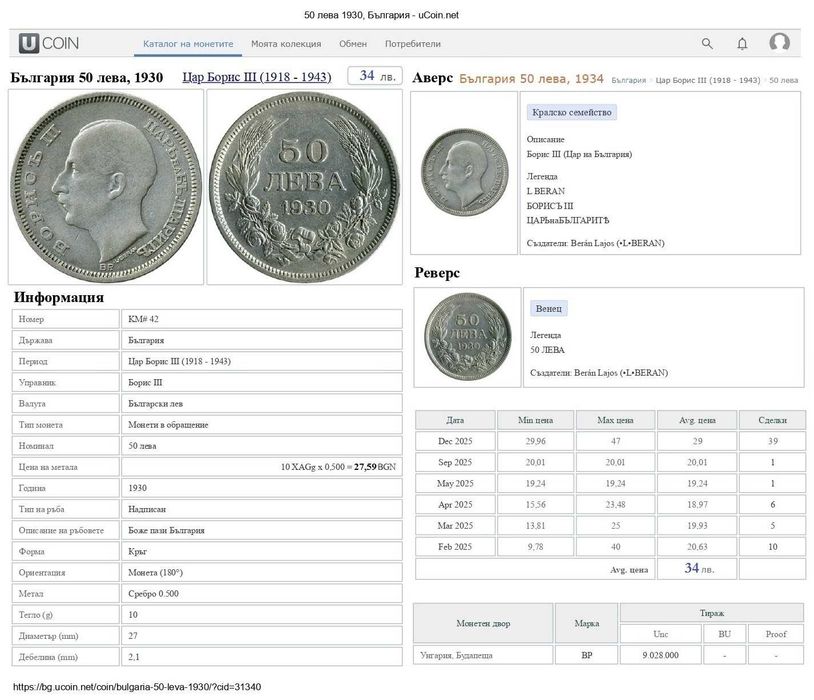The height and width of the screenshot is (700, 814).
Task: Select the Mar 2025 price row date
Action: click(x=455, y=526)
